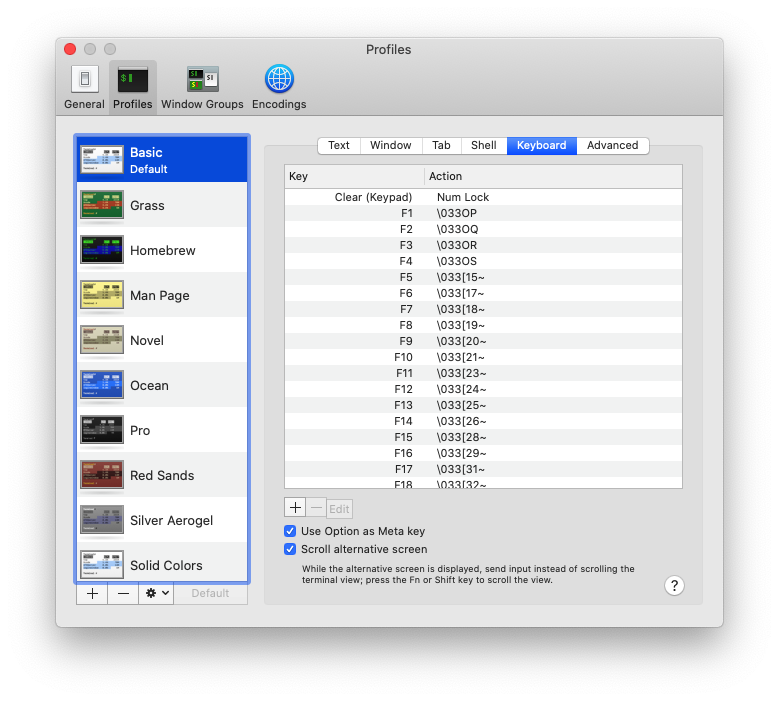Toggle Scroll alternative screen checkbox

tap(290, 549)
